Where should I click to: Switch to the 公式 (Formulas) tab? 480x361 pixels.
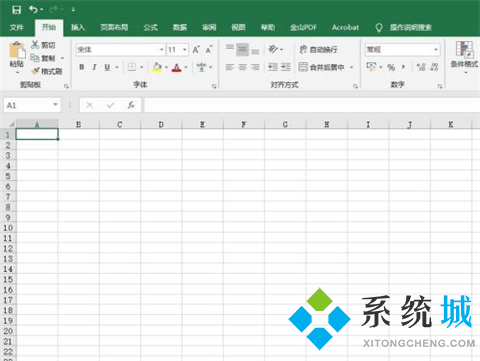[150, 27]
